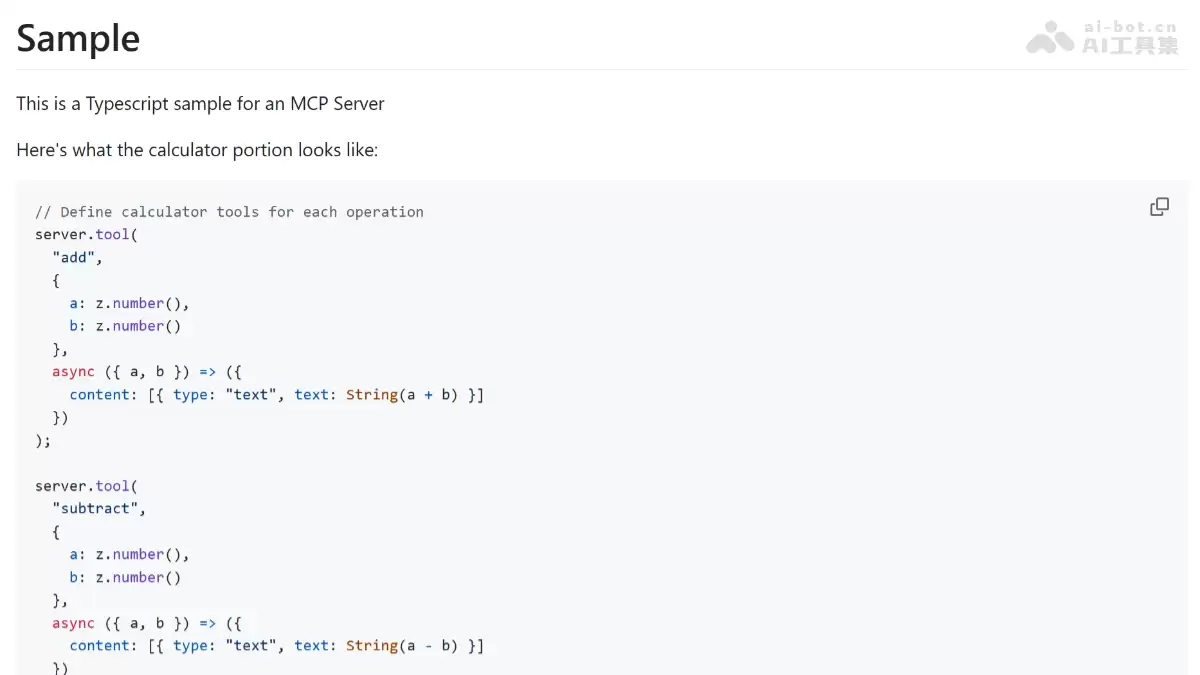The image size is (1200, 675).
Task: Click the AI工具集 watermark text
Action: tap(1131, 45)
